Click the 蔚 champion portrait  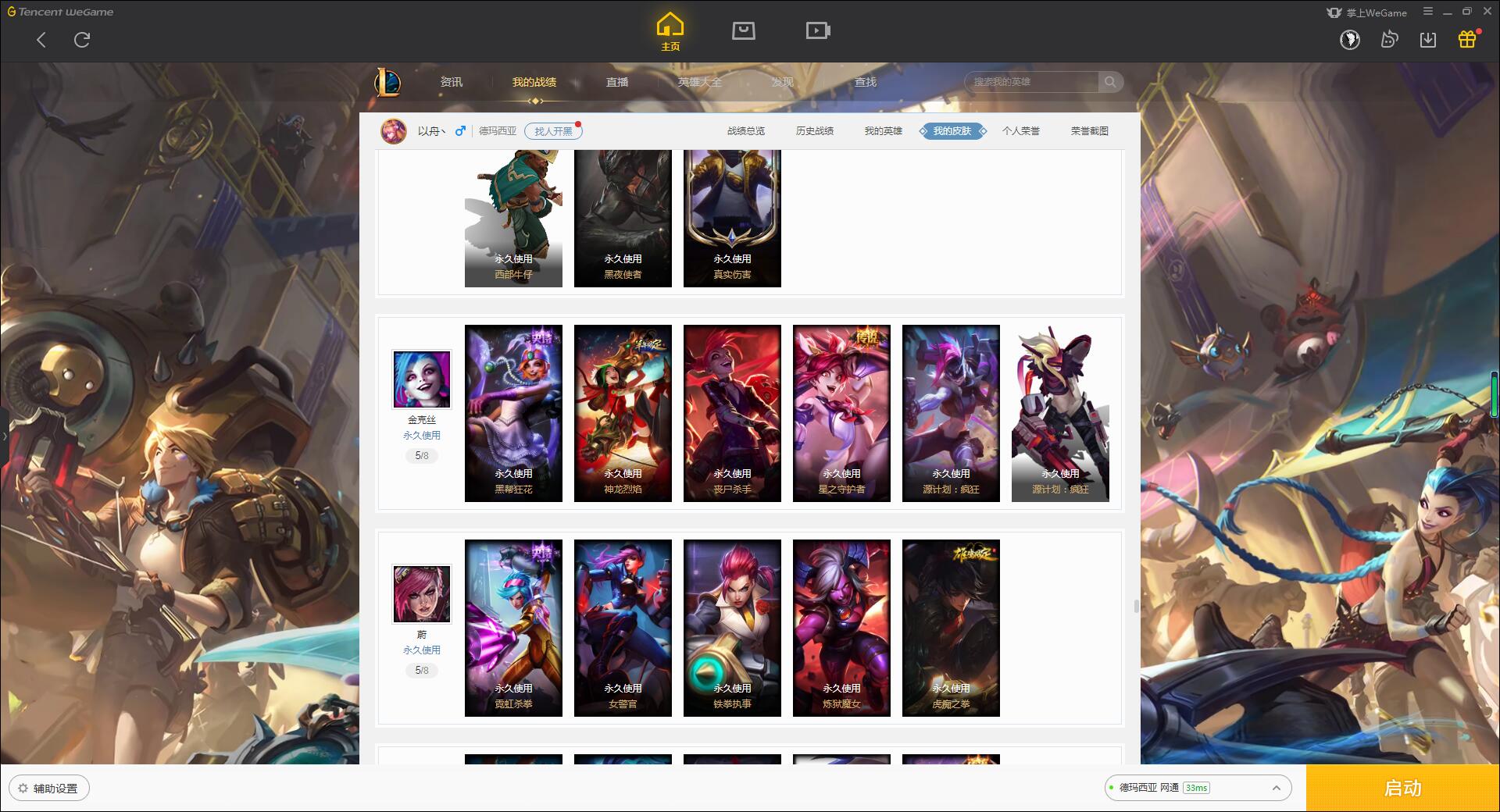(422, 594)
